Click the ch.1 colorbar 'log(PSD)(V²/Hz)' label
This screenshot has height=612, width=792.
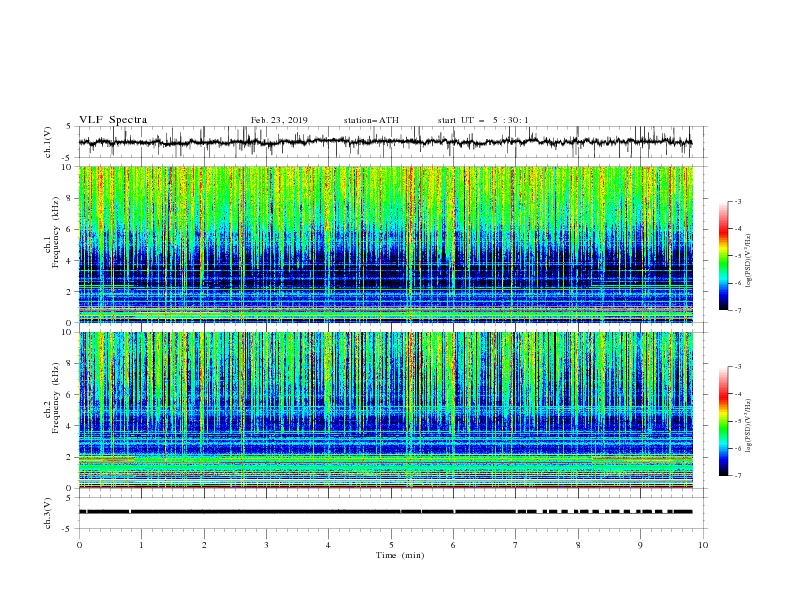point(749,261)
